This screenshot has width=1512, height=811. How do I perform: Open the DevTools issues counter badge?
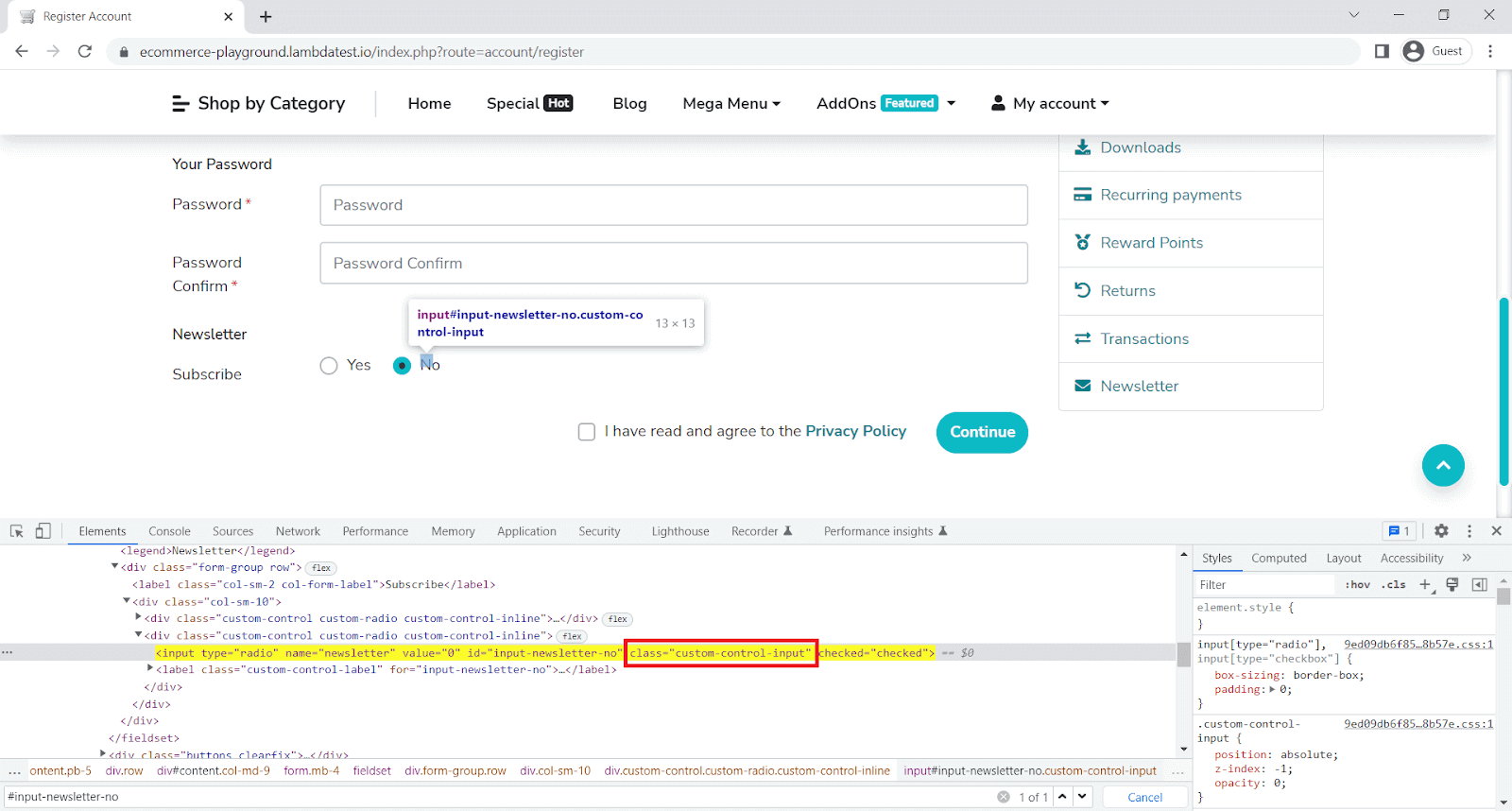click(1399, 531)
